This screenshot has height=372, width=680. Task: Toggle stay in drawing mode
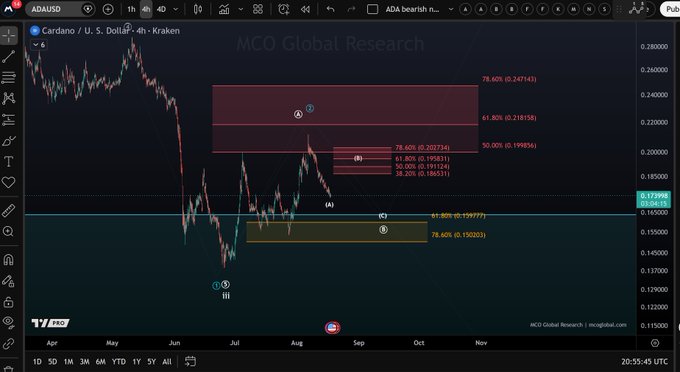pos(9,281)
